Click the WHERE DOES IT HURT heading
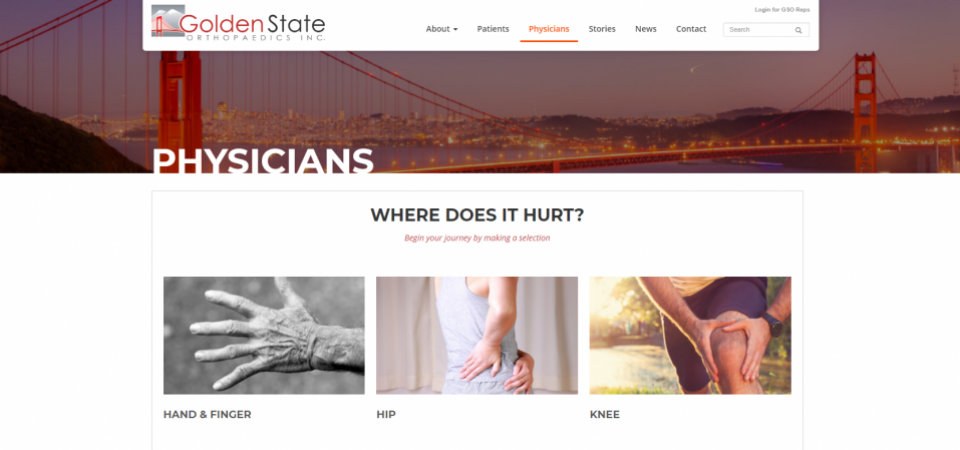 coord(477,215)
